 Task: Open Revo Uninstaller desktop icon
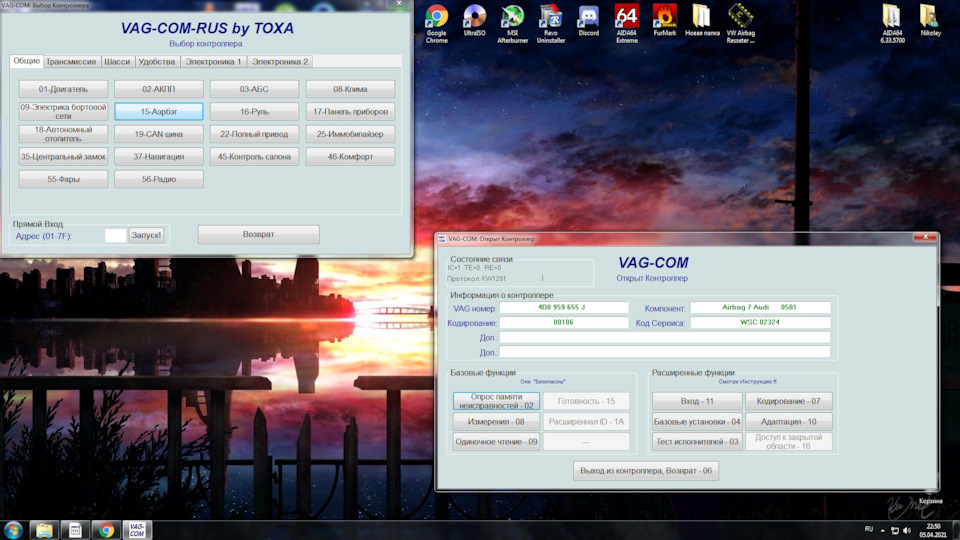550,23
